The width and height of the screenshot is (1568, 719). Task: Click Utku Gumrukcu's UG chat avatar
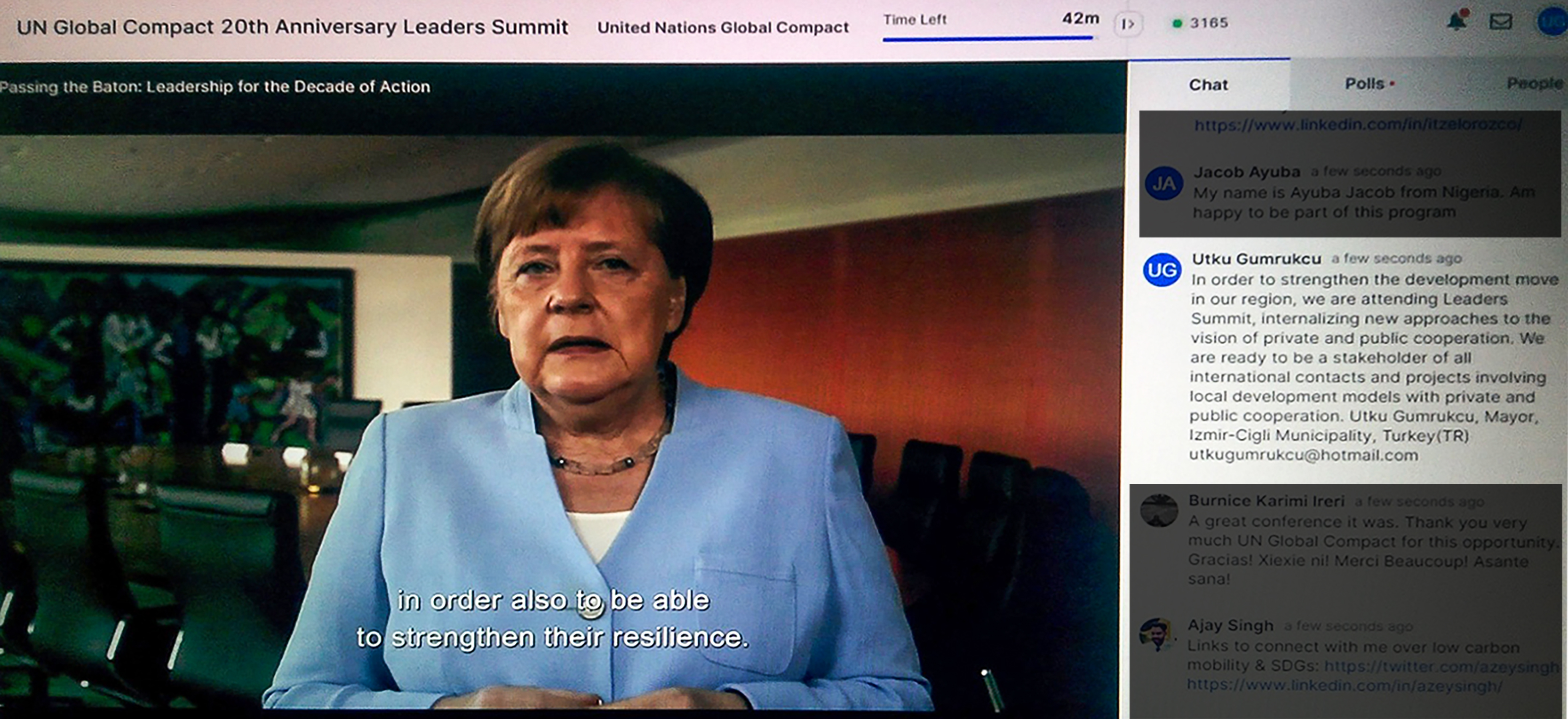coord(1162,270)
